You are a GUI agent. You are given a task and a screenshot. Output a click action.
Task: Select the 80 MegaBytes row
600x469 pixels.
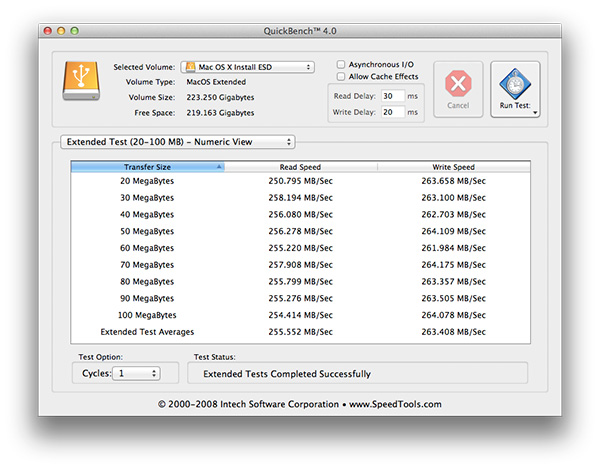(300, 282)
